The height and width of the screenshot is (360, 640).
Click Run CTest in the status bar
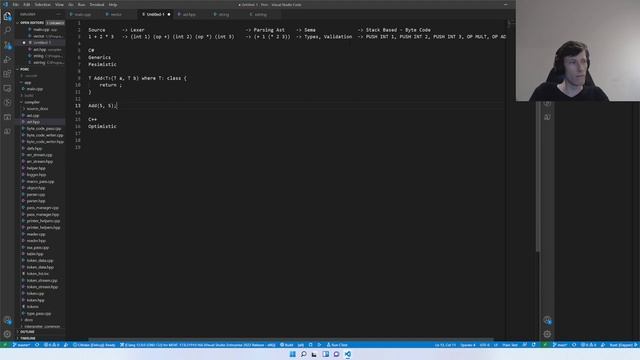pyautogui.click(x=337, y=345)
